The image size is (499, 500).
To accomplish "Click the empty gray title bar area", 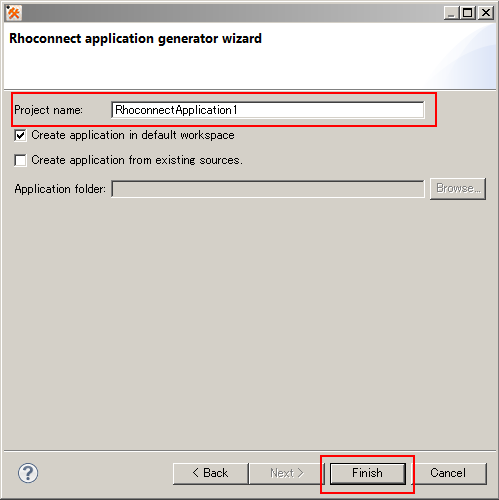I will [x=233, y=13].
